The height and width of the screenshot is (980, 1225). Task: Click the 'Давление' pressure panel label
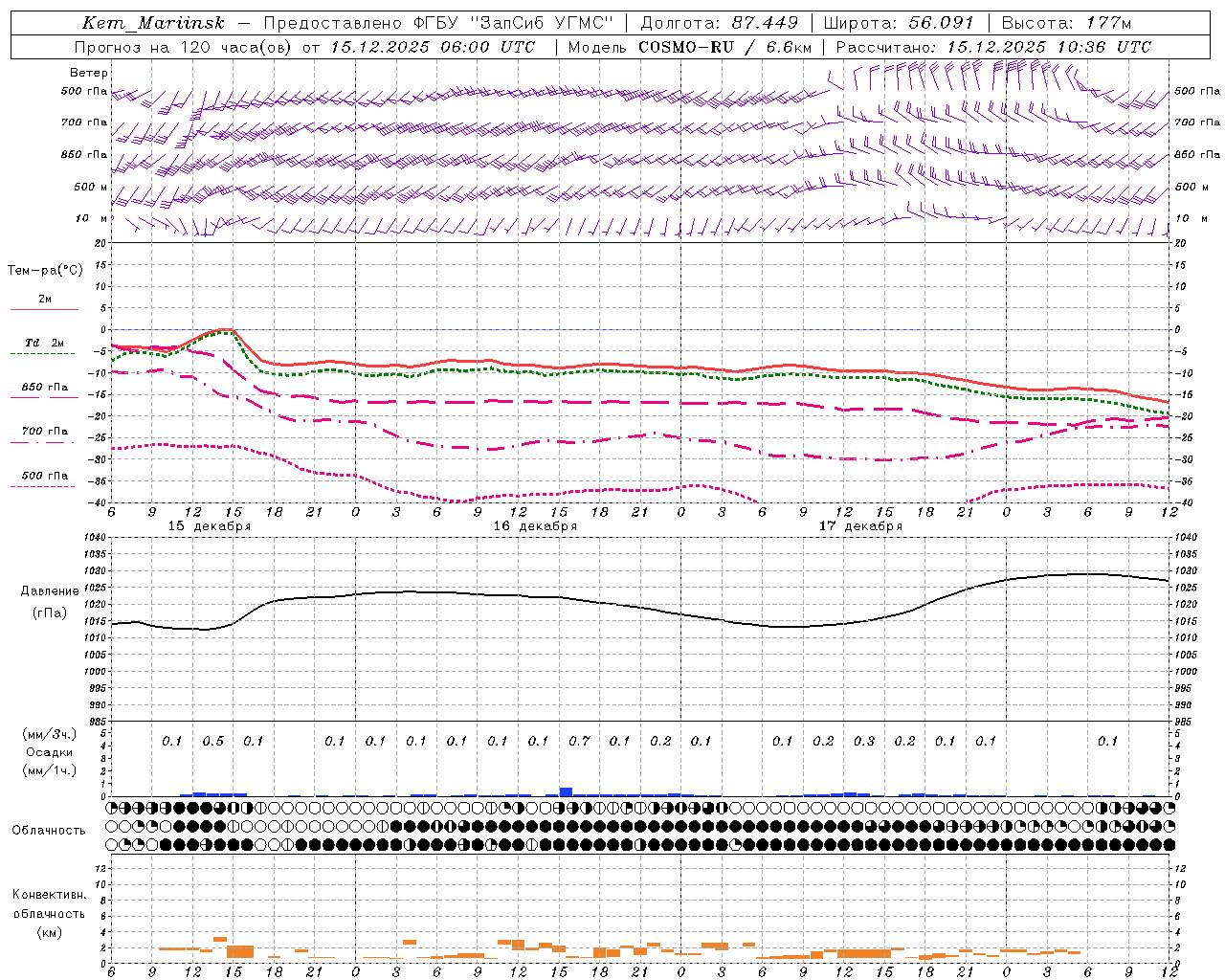pos(50,591)
